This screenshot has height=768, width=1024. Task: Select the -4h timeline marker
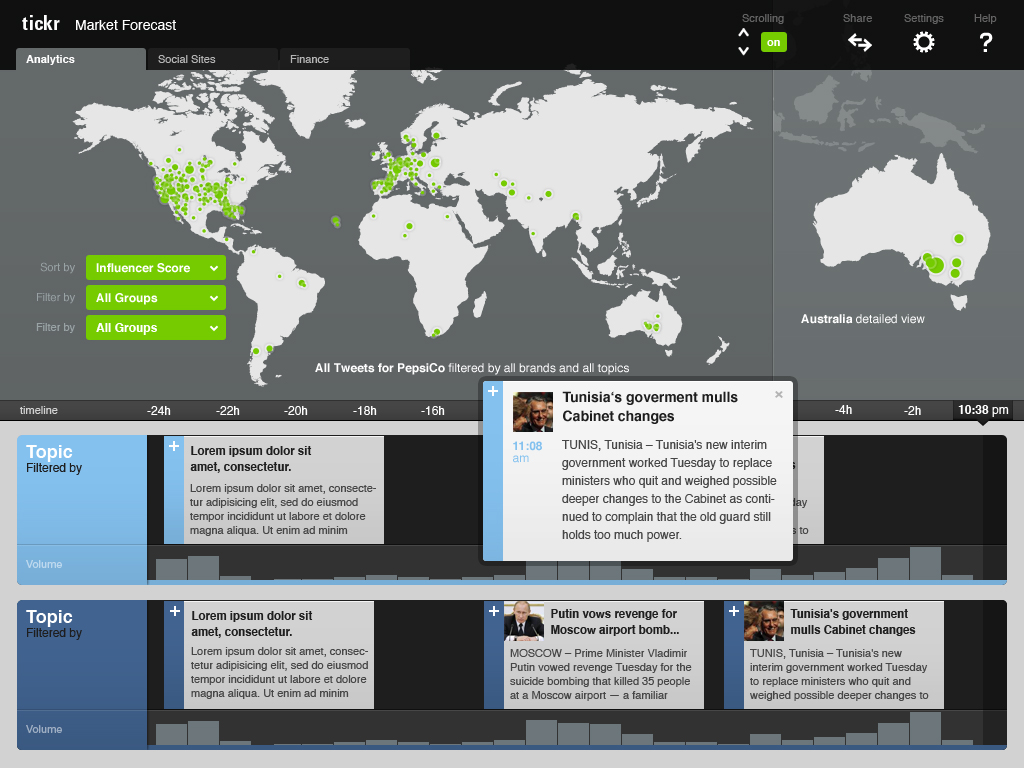[843, 410]
